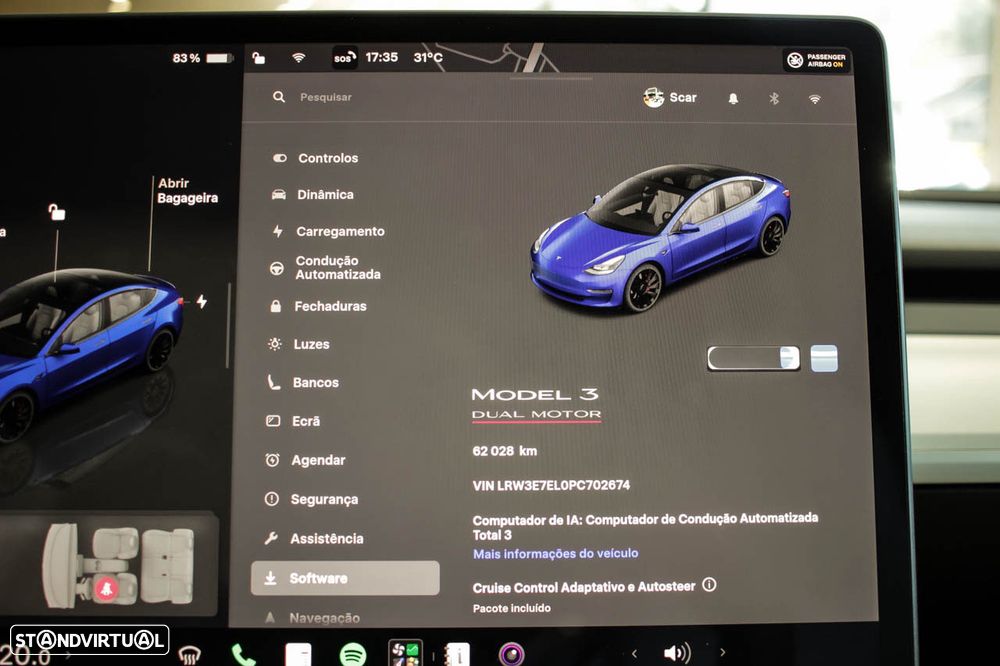This screenshot has width=1000, height=666.
Task: Tap the 17:35 clock
Action: (x=381, y=57)
